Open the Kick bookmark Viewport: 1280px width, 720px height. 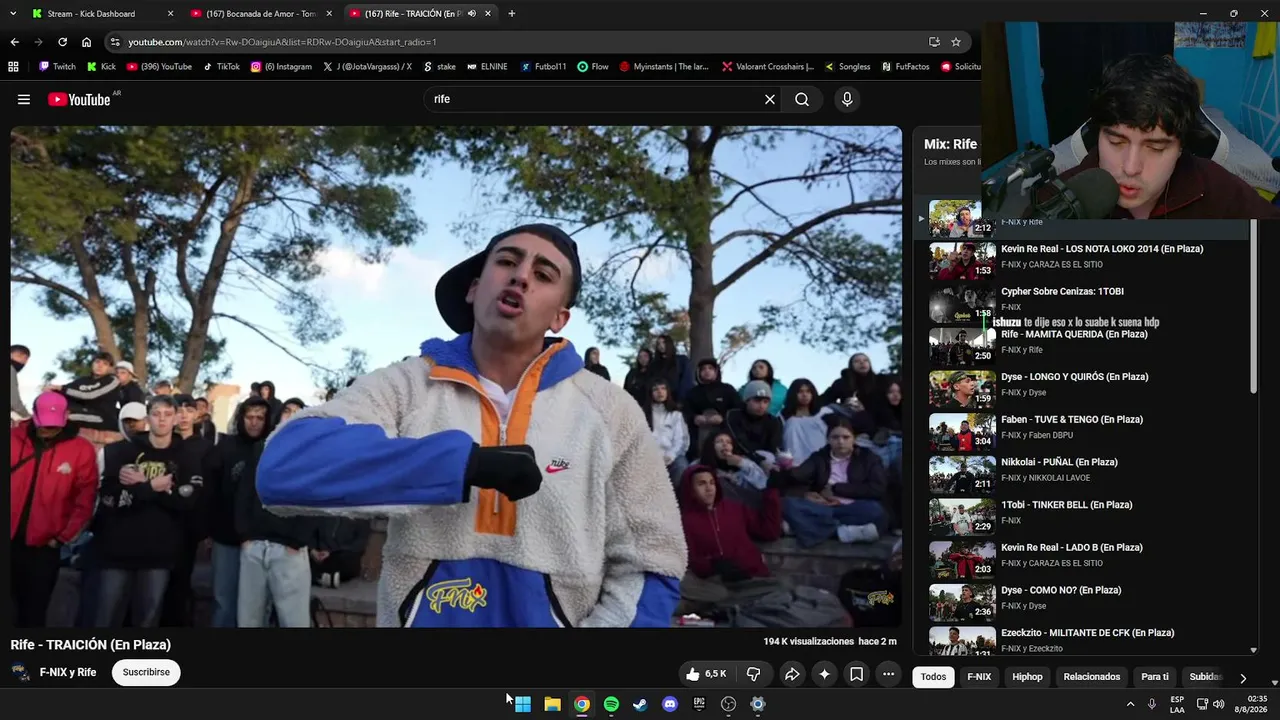[101, 67]
